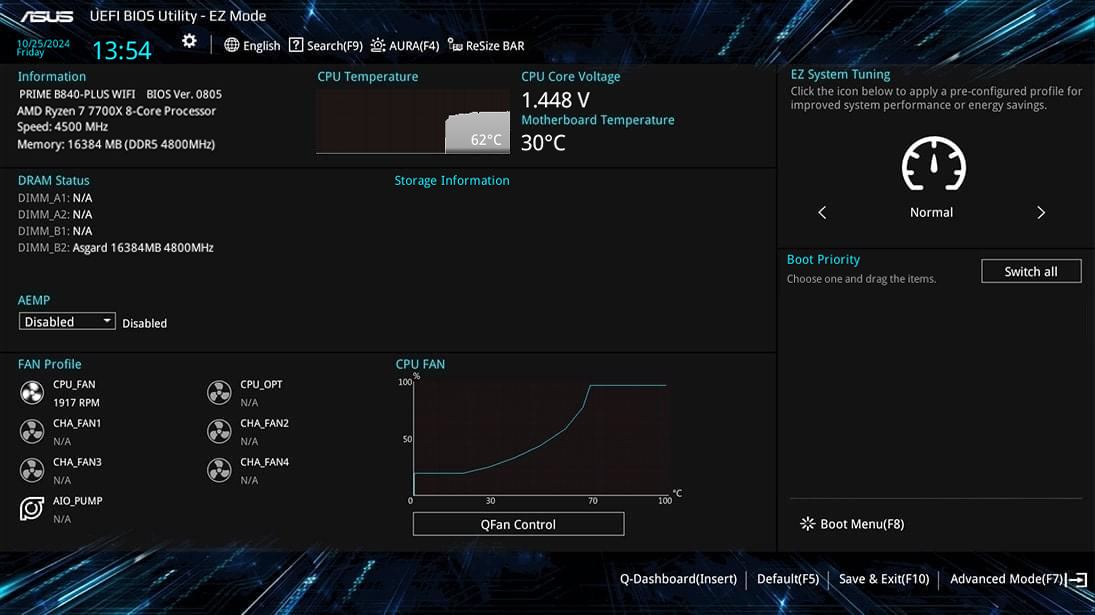Click the Speed: 4500 MHz line
1095x615 pixels.
[x=63, y=127]
